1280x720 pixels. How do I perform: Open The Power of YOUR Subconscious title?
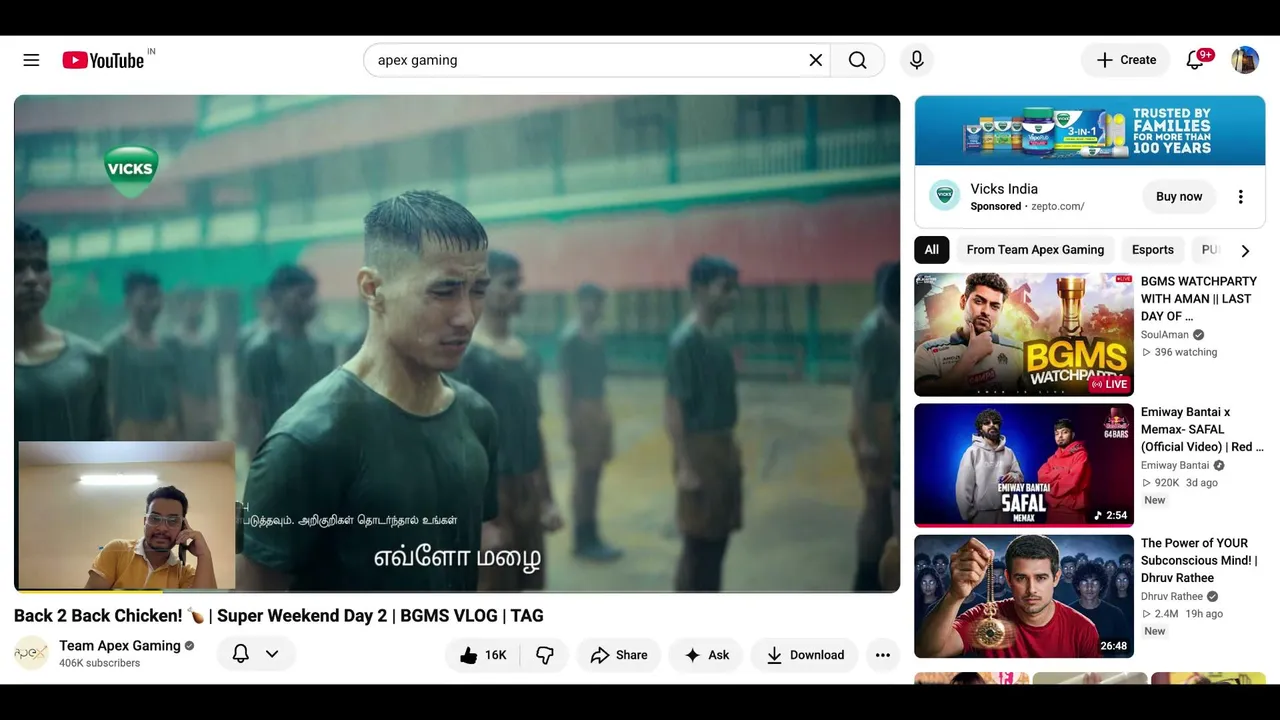[x=1199, y=560]
